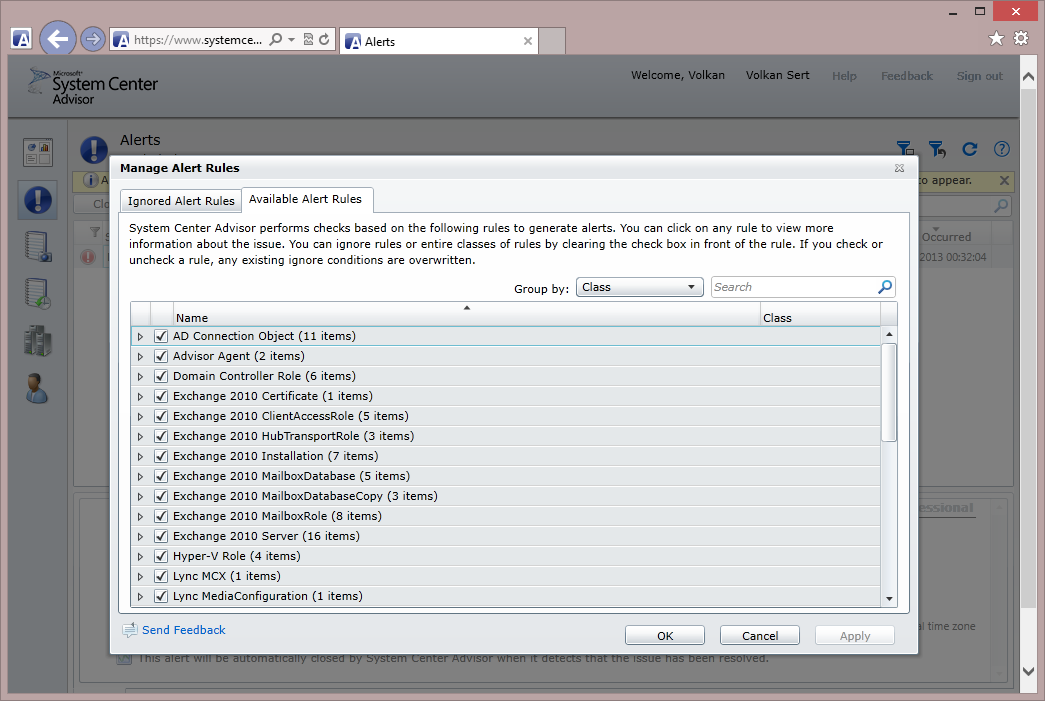Uncheck Exchange 2010 HubTransportRole checkbox

(x=161, y=436)
